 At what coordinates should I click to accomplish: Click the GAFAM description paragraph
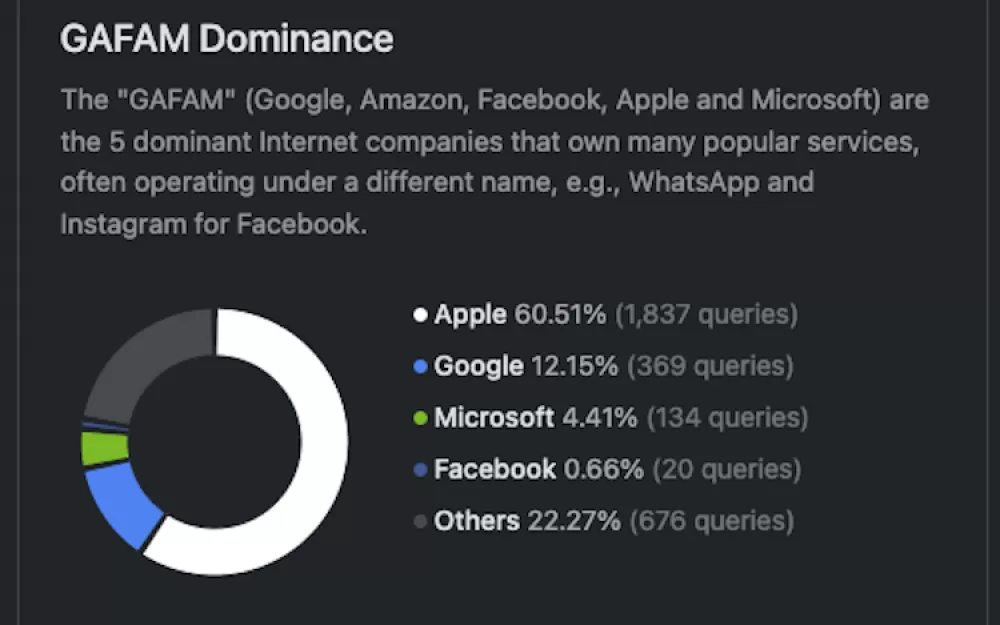(494, 162)
